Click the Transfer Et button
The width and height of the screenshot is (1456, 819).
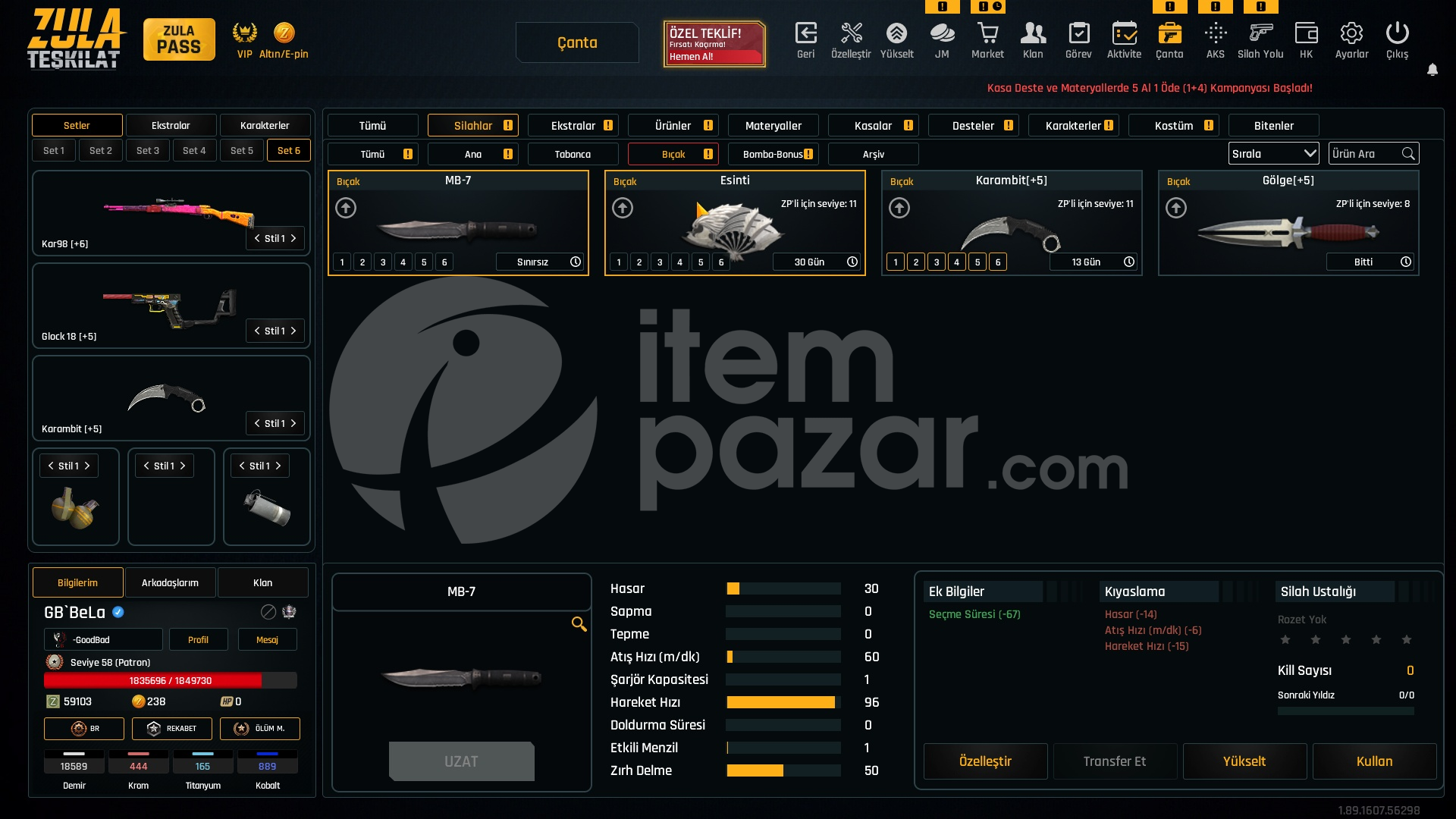[1115, 761]
